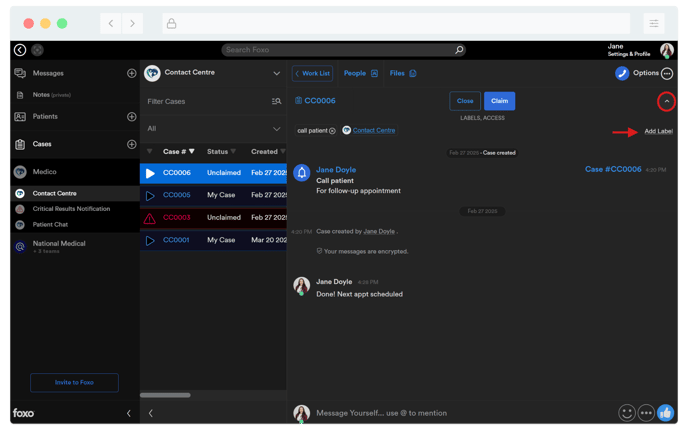
Task: Open Jane's profile avatar
Action: 667,50
